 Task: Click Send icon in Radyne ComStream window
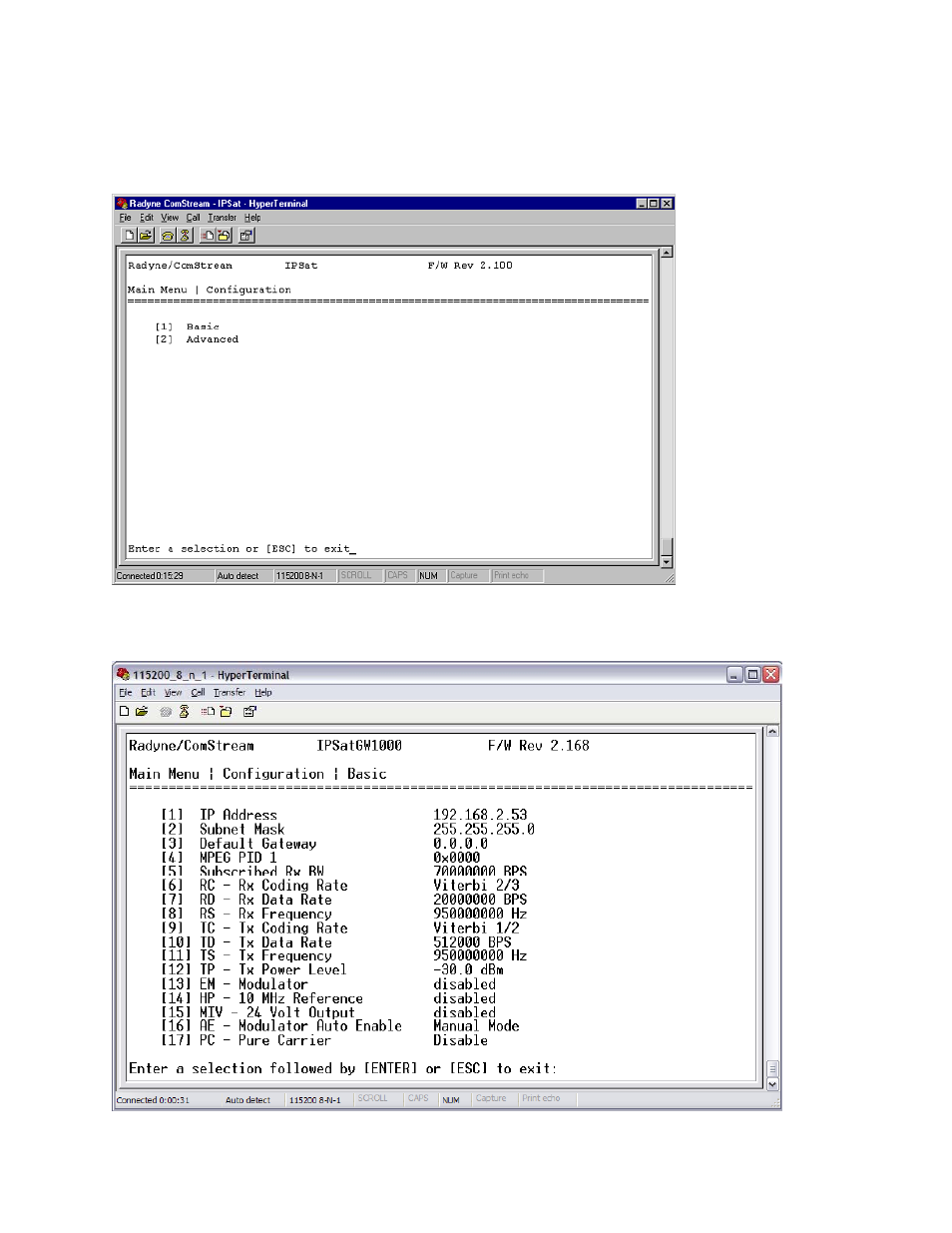coord(208,236)
